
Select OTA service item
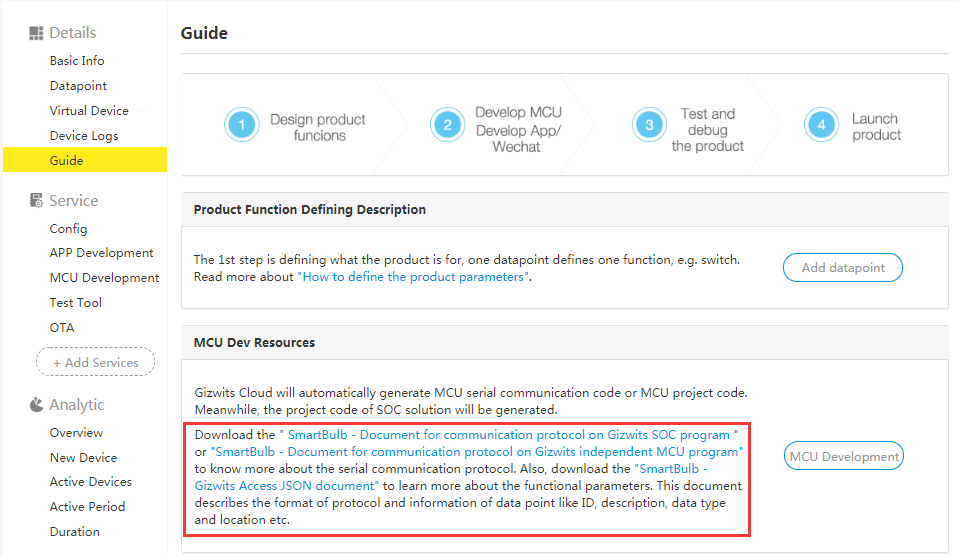62,328
